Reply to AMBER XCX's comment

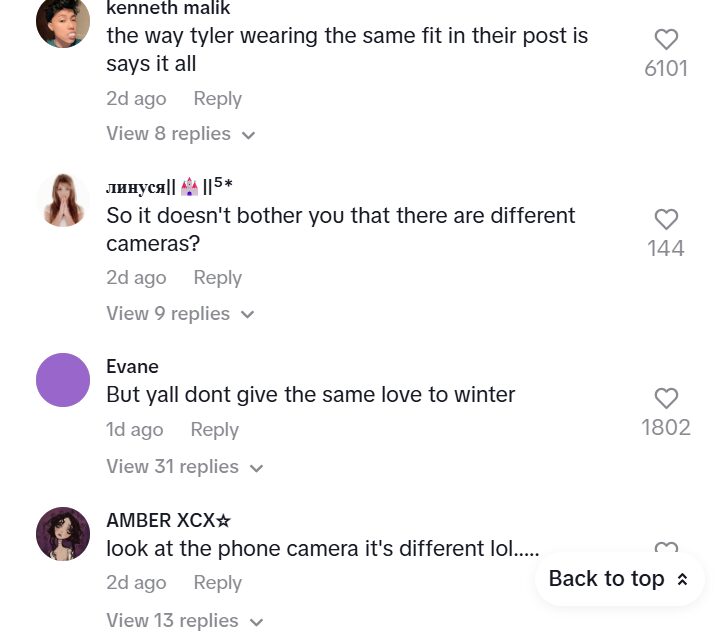pyautogui.click(x=217, y=583)
